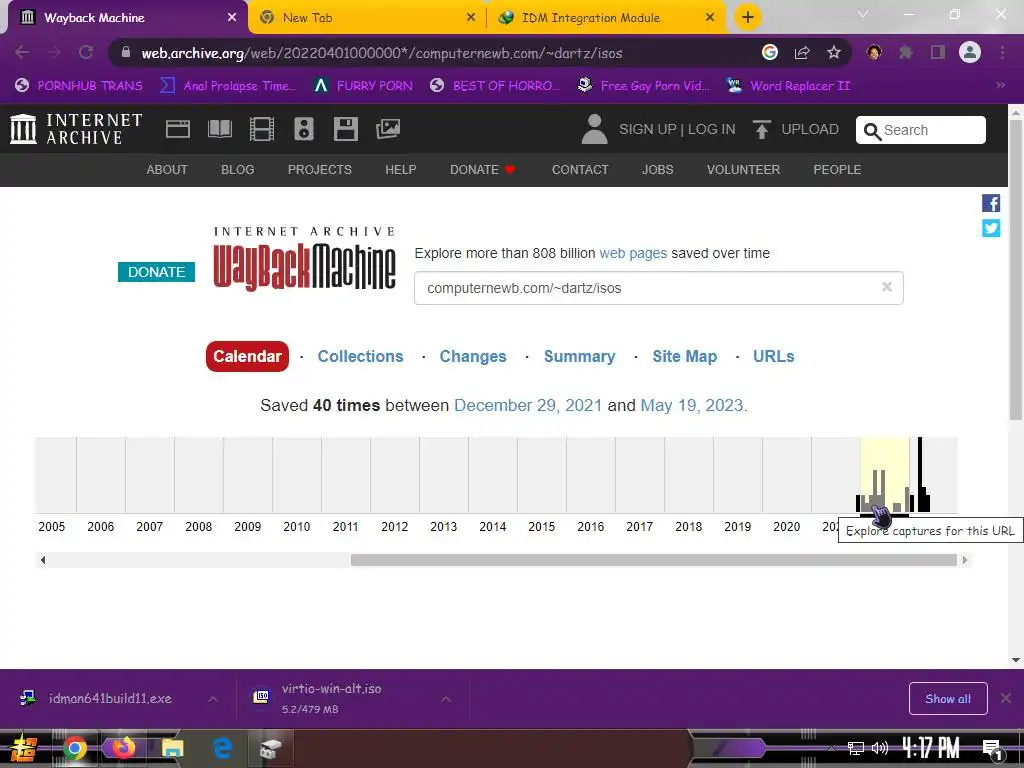Open File Explorer from taskbar
Image resolution: width=1024 pixels, height=768 pixels.
pyautogui.click(x=172, y=748)
